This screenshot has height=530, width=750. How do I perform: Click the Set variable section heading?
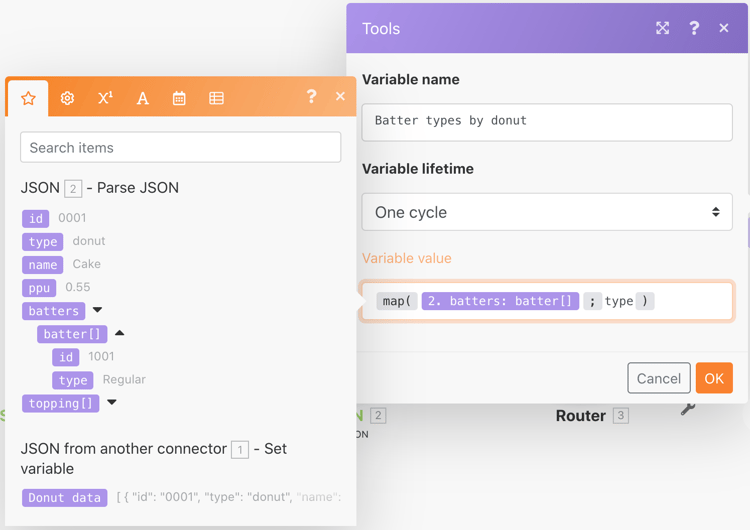pos(154,458)
